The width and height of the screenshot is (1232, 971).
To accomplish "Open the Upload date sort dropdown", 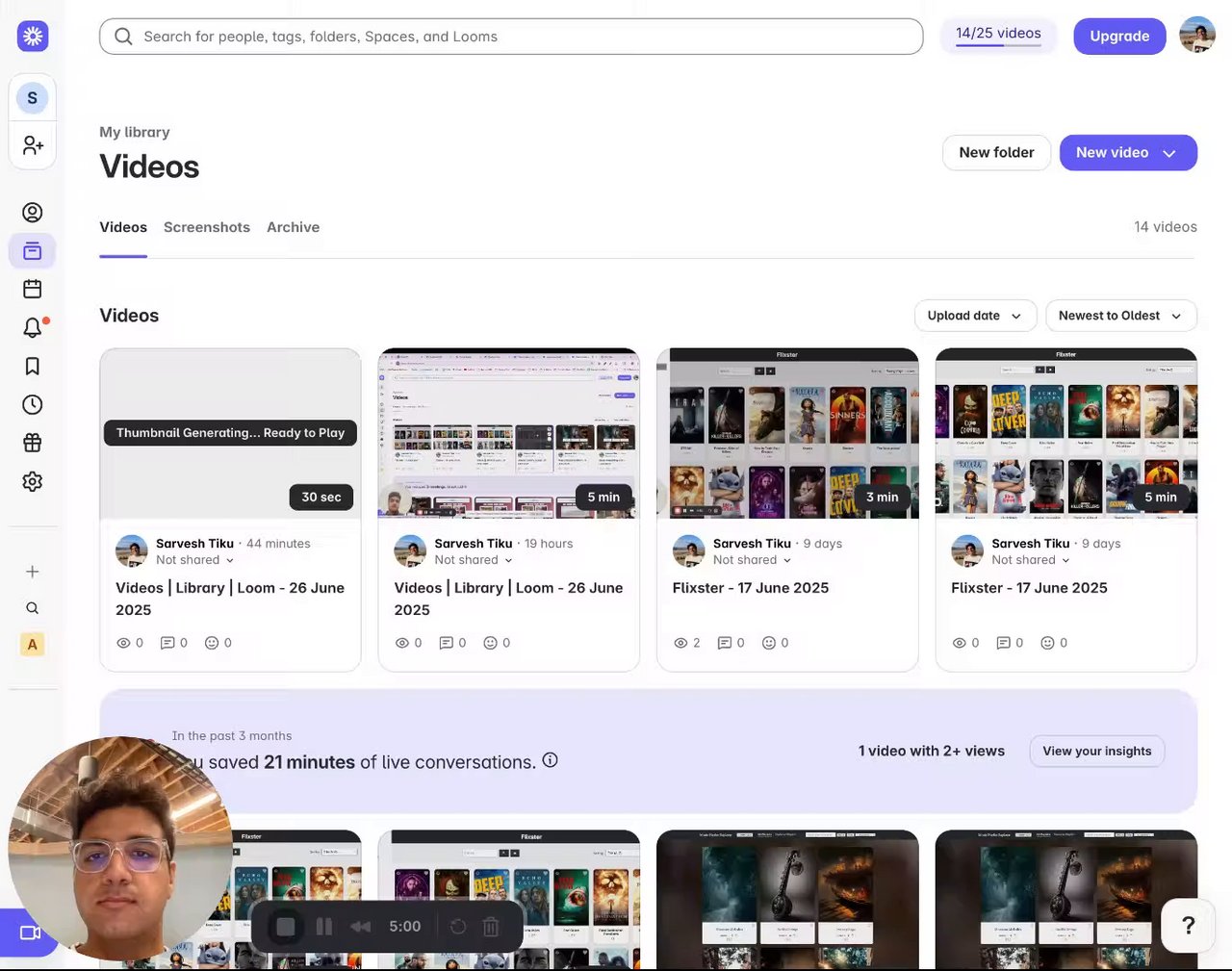I will pyautogui.click(x=975, y=316).
